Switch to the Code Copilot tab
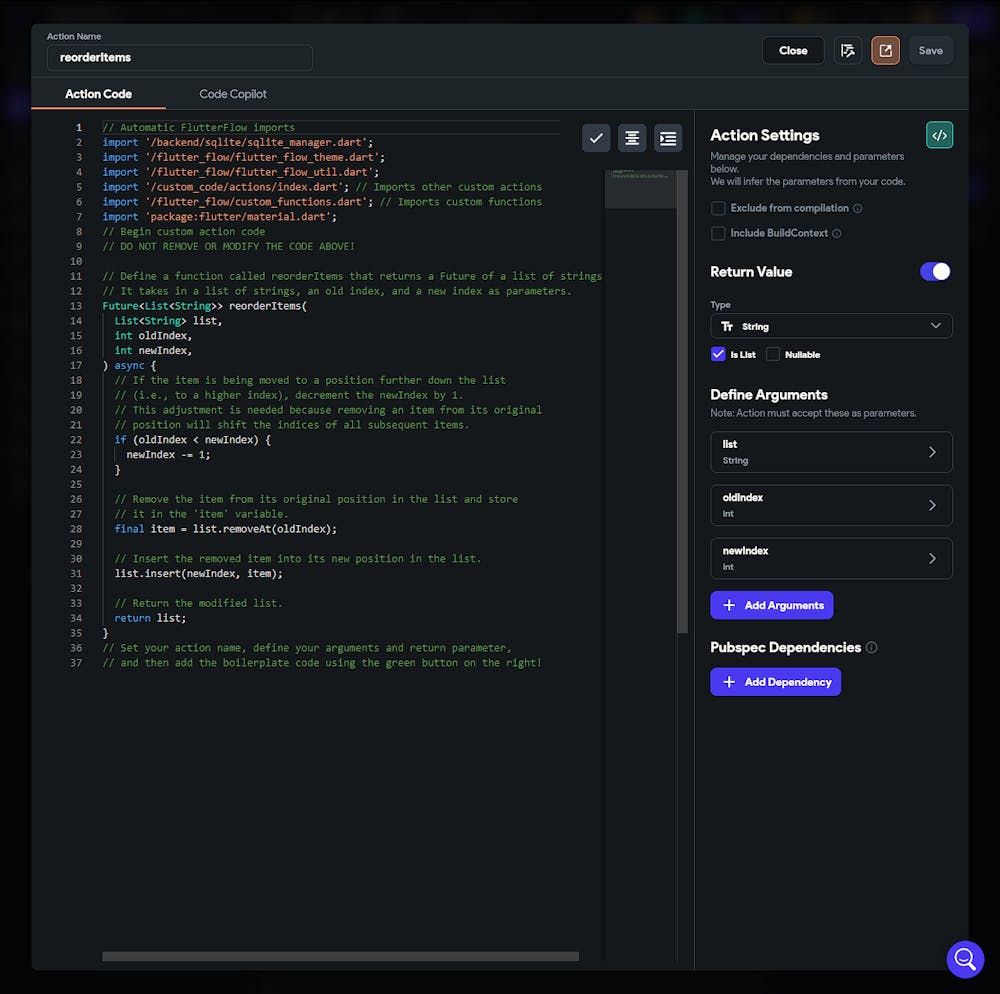This screenshot has height=994, width=1000. pyautogui.click(x=233, y=94)
